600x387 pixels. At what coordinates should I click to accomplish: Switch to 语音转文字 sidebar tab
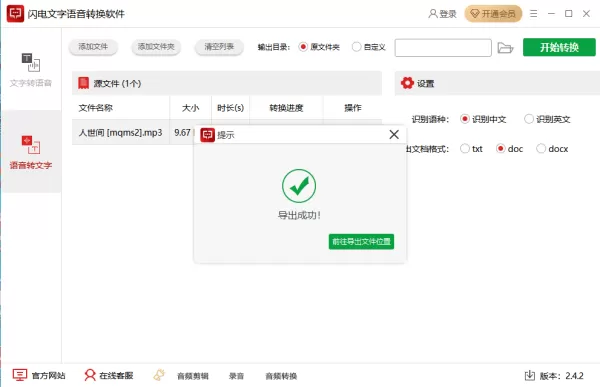(x=31, y=152)
